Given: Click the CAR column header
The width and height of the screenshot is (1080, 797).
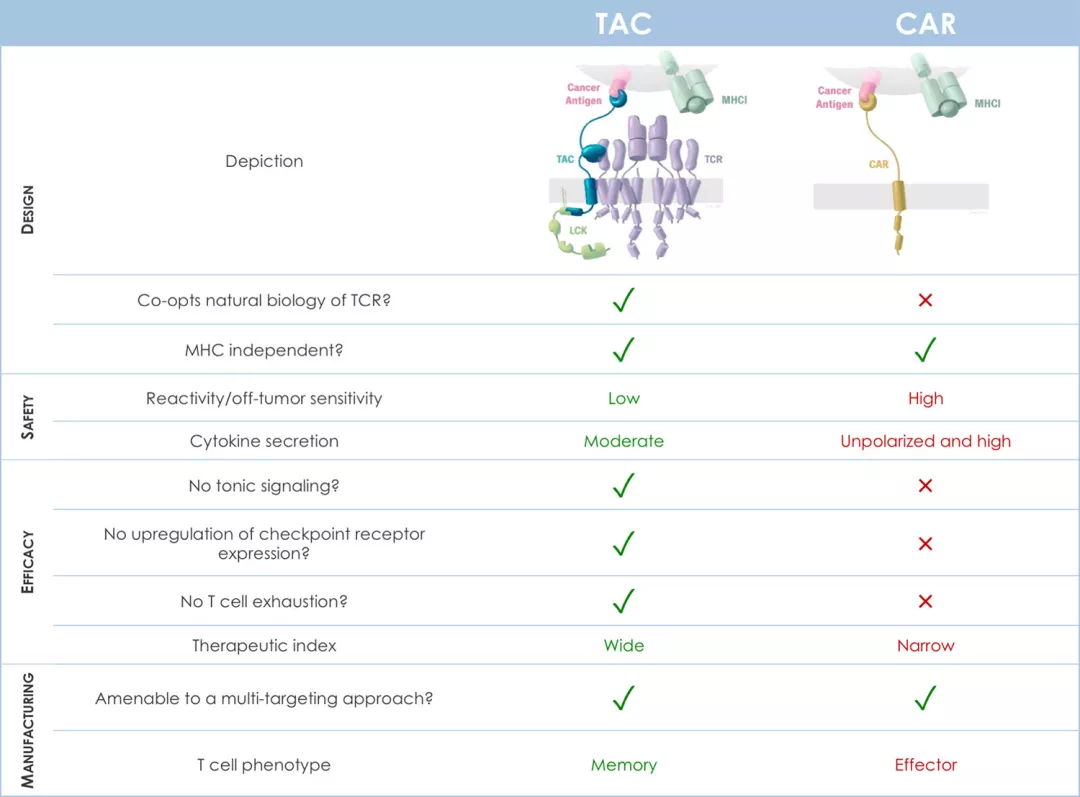Looking at the screenshot, I should (x=925, y=23).
